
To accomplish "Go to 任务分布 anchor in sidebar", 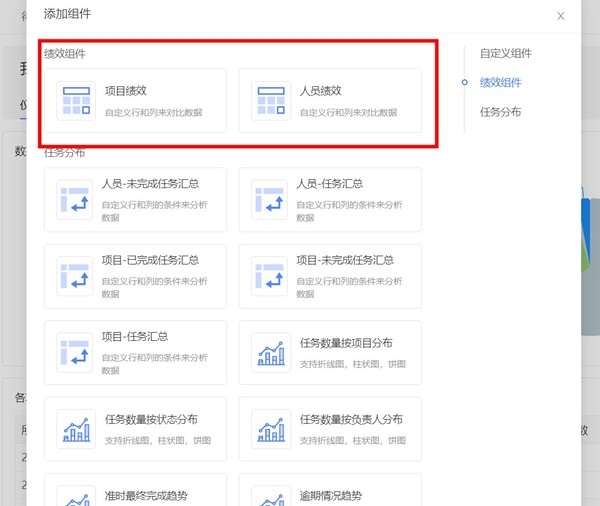I will tap(500, 112).
